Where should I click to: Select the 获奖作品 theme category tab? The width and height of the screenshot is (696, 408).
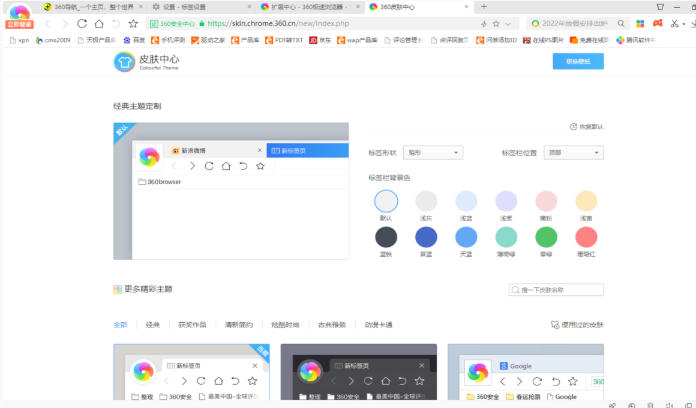coord(192,325)
